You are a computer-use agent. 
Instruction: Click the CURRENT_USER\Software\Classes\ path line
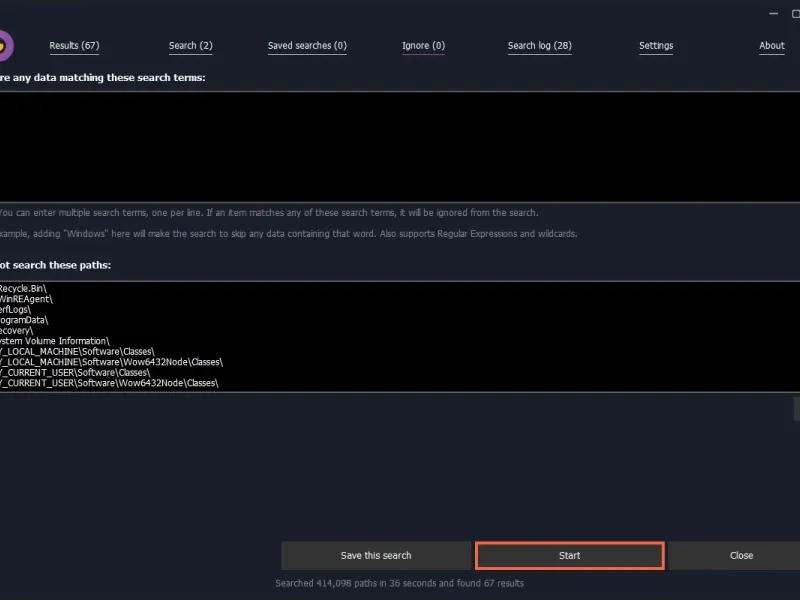coord(75,372)
